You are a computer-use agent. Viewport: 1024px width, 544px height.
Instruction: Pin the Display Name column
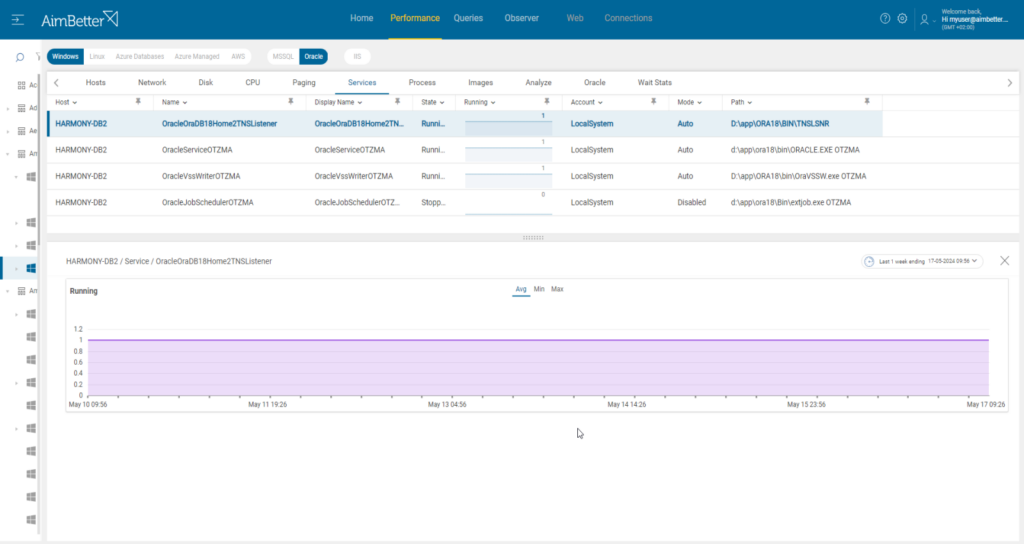click(x=397, y=102)
